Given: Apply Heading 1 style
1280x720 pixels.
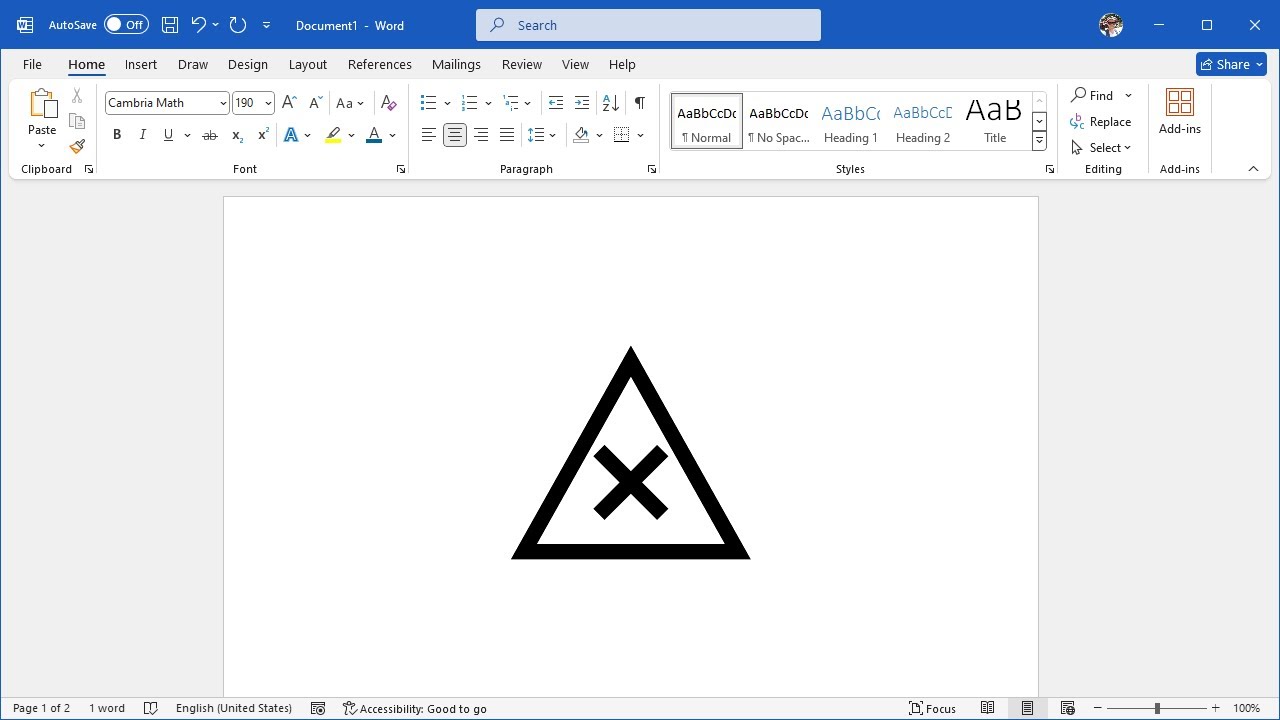Looking at the screenshot, I should pos(851,122).
